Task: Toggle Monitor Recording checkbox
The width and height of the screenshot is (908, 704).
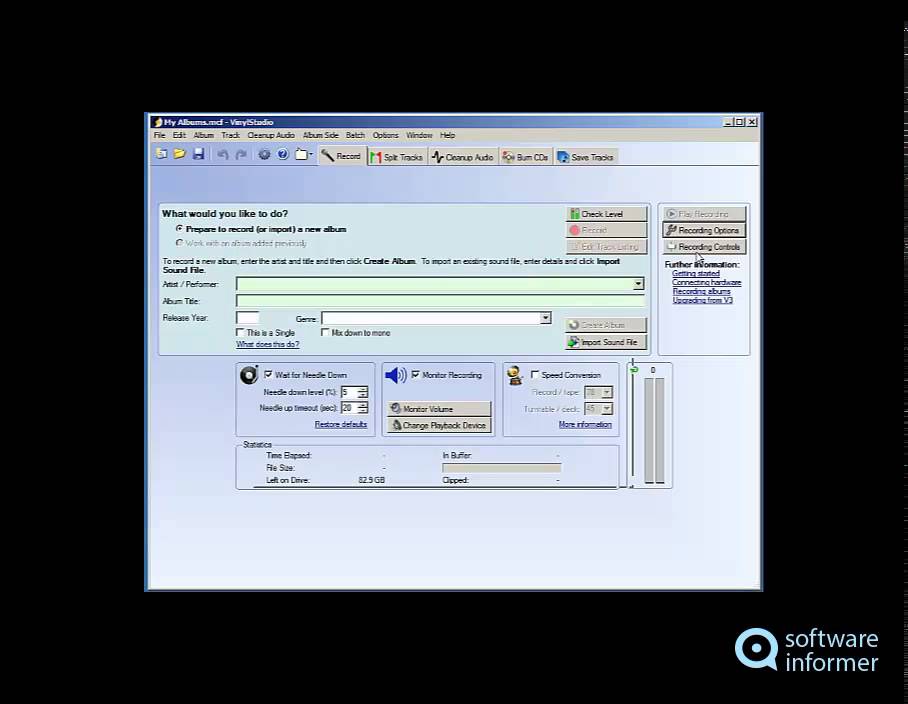Action: click(x=416, y=375)
